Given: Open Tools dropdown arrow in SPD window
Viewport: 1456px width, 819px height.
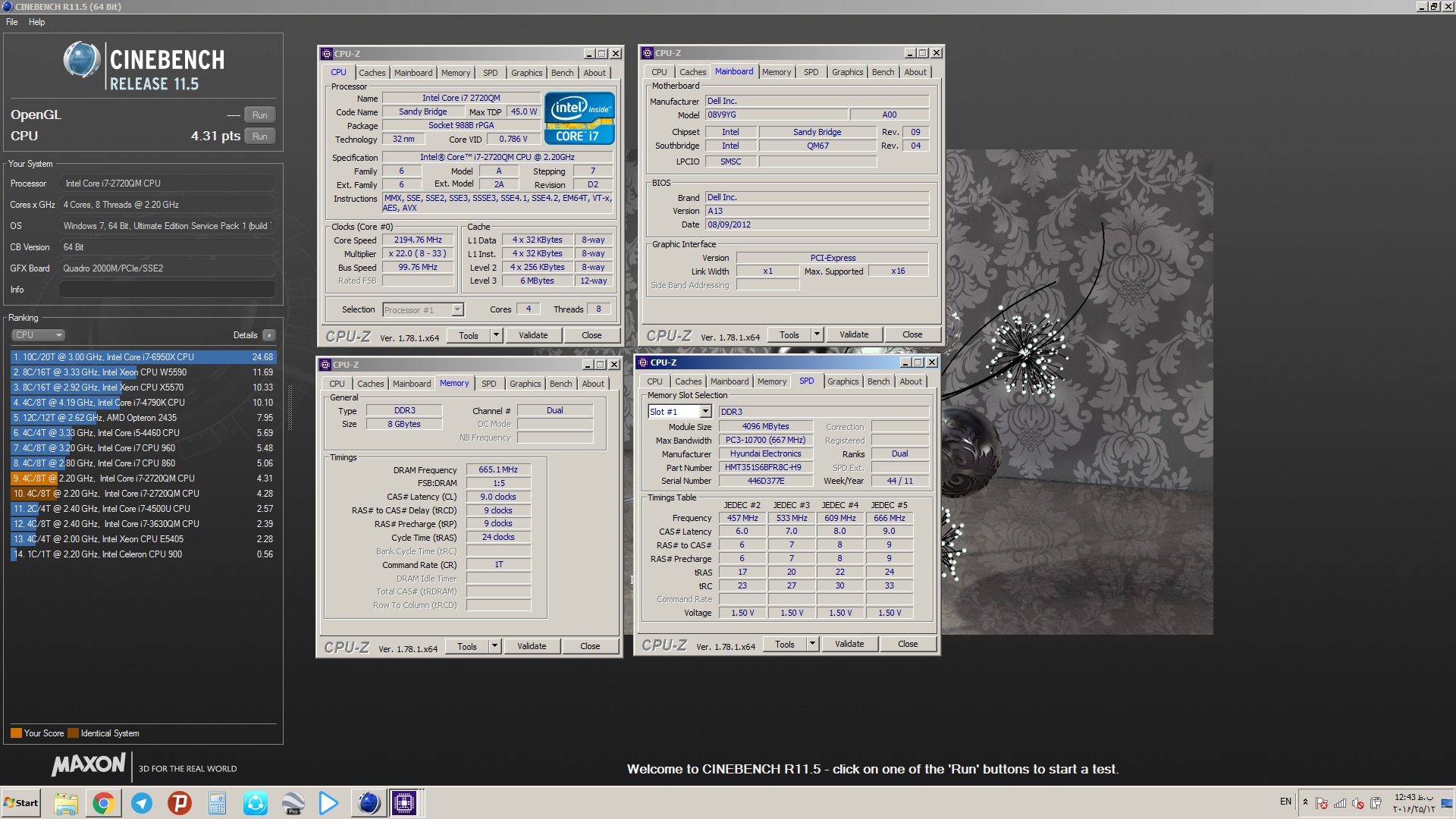Looking at the screenshot, I should (812, 644).
